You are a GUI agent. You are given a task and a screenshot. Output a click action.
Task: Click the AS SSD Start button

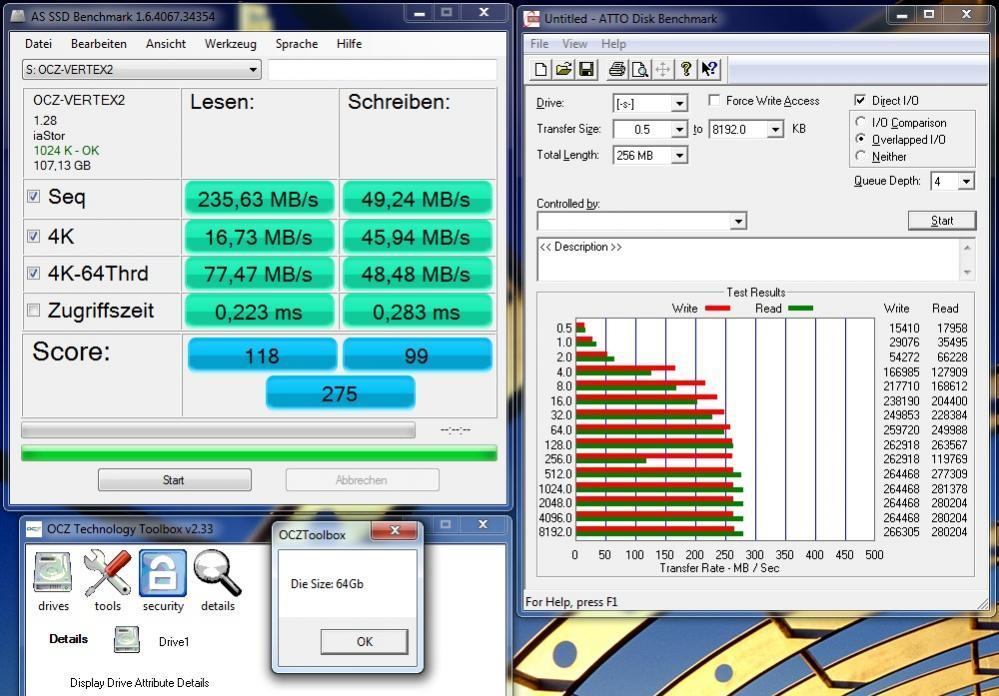(174, 480)
